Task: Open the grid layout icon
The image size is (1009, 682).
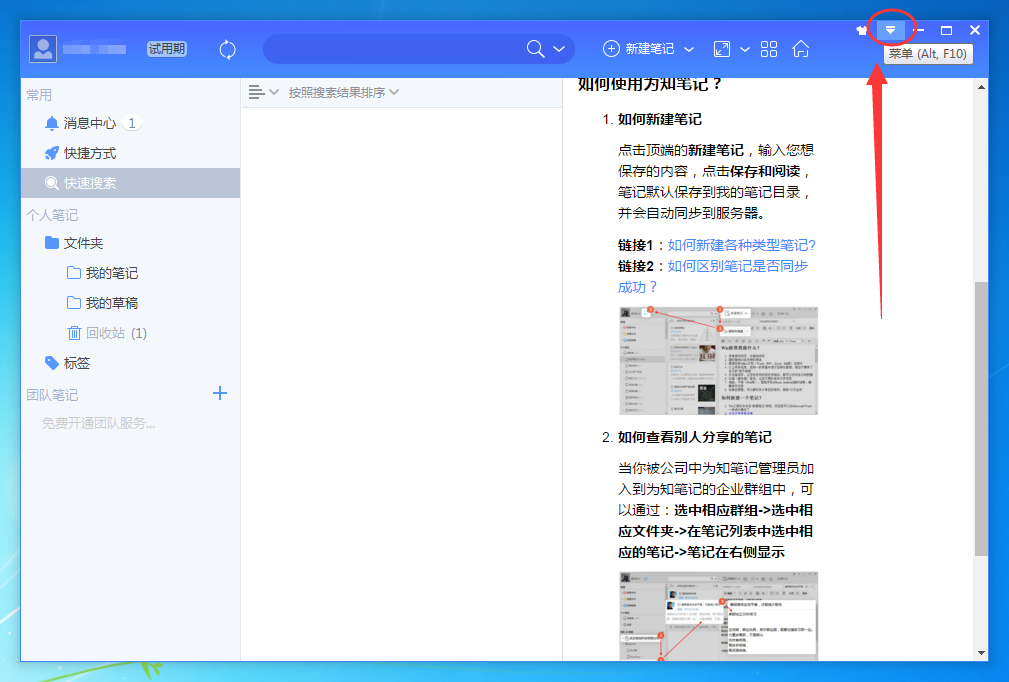Action: click(x=768, y=48)
